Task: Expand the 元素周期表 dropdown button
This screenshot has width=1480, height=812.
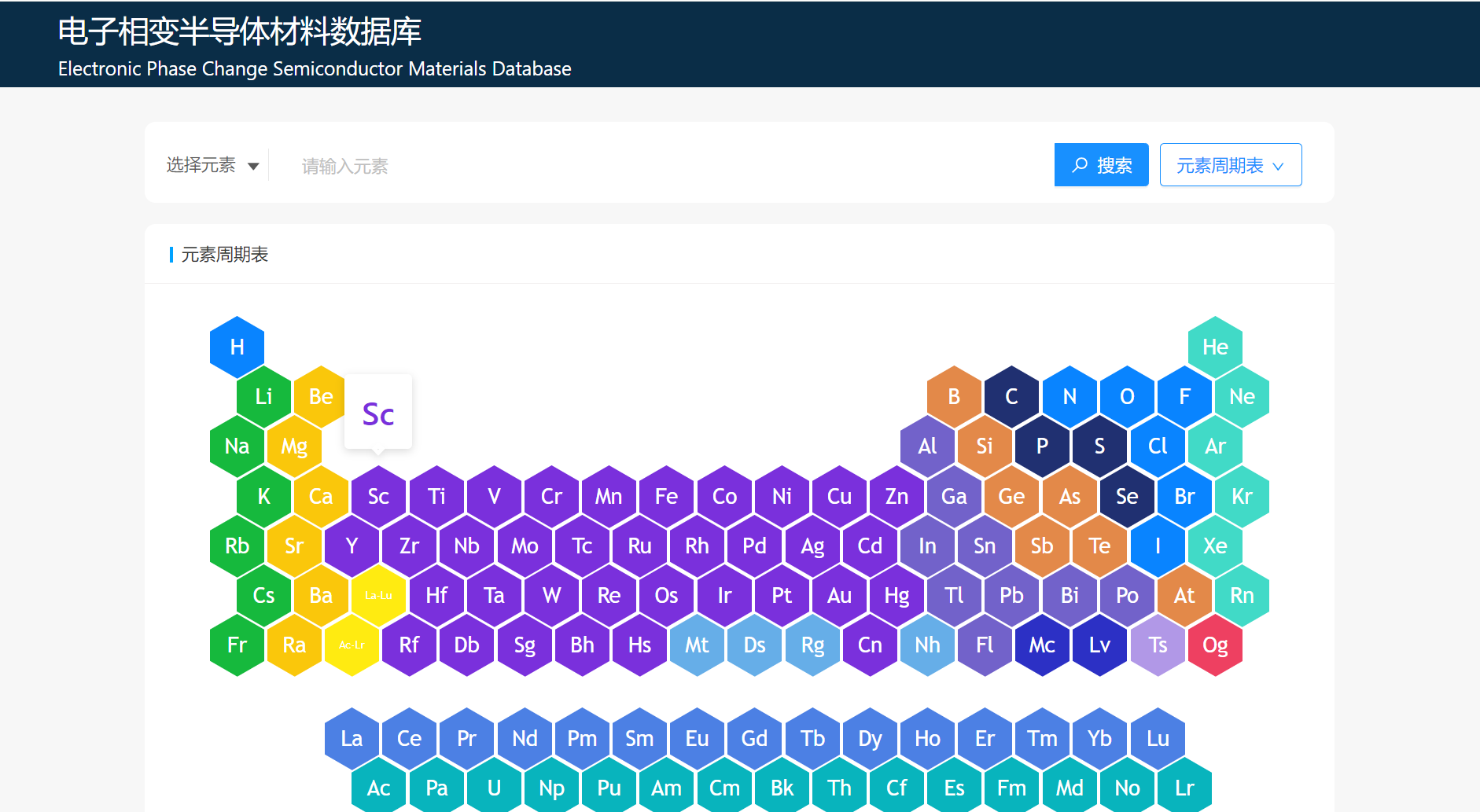Action: click(1231, 165)
